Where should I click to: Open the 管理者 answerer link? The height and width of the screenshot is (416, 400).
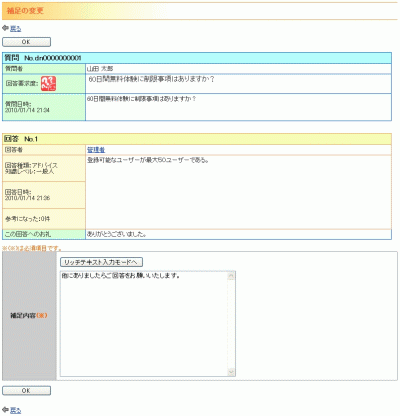tap(96, 150)
